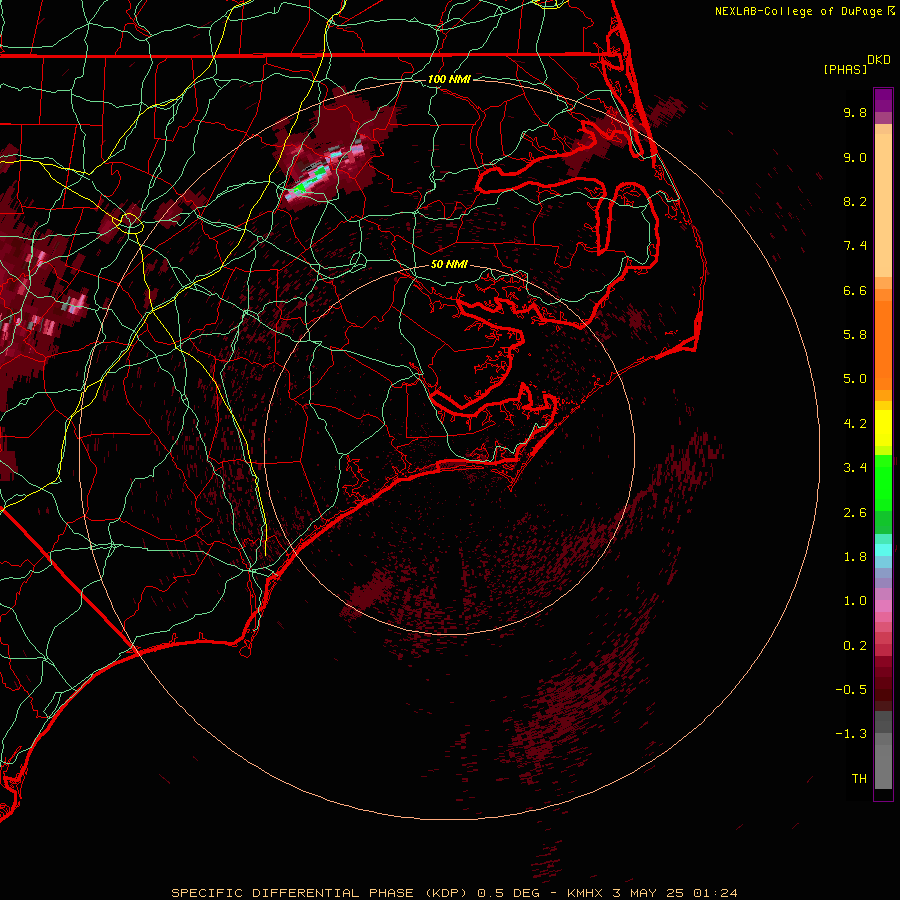The height and width of the screenshot is (900, 900).
Task: Pick the purple swatch at top of color bar
Action: 883,100
